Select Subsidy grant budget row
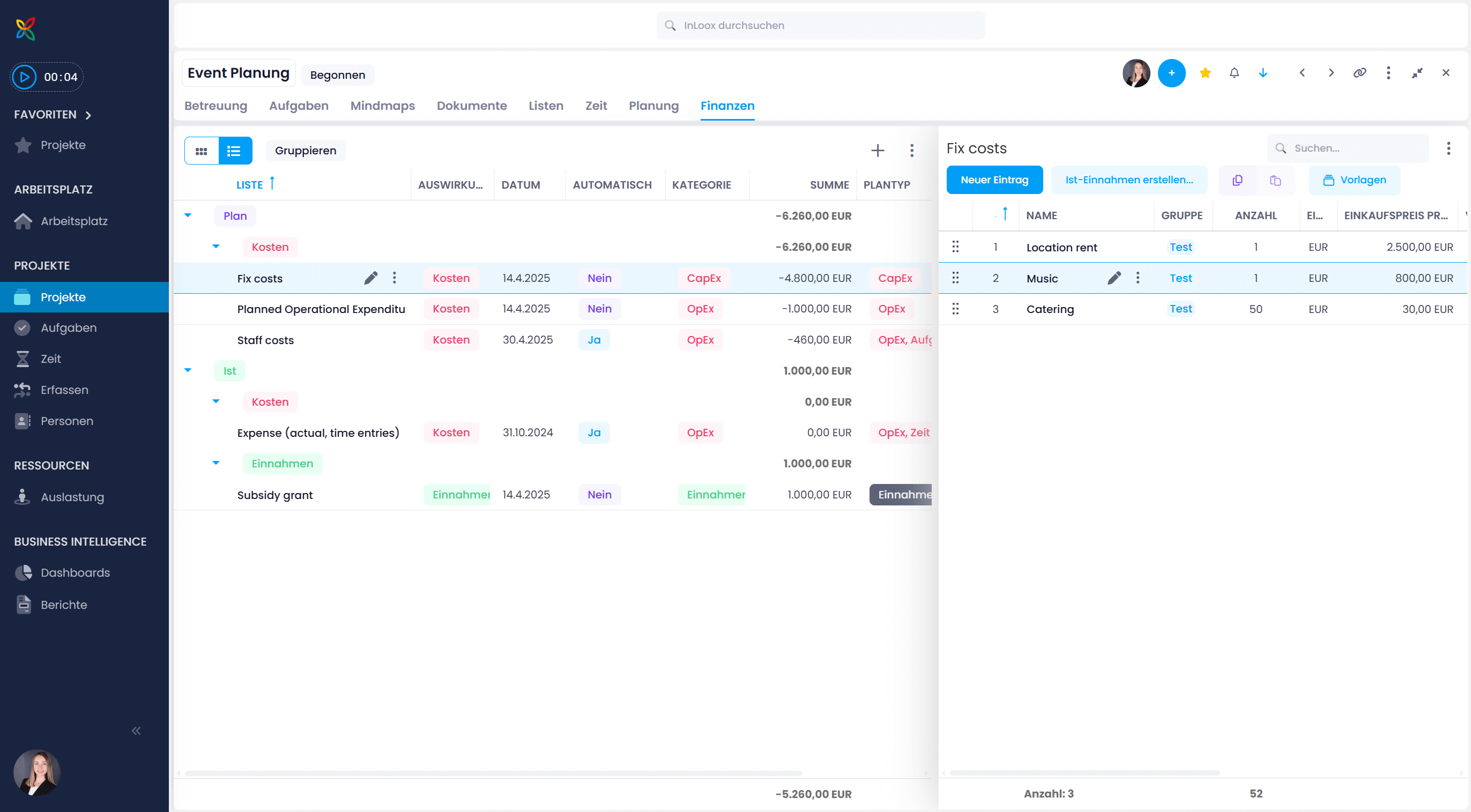The height and width of the screenshot is (812, 1471). pos(552,495)
